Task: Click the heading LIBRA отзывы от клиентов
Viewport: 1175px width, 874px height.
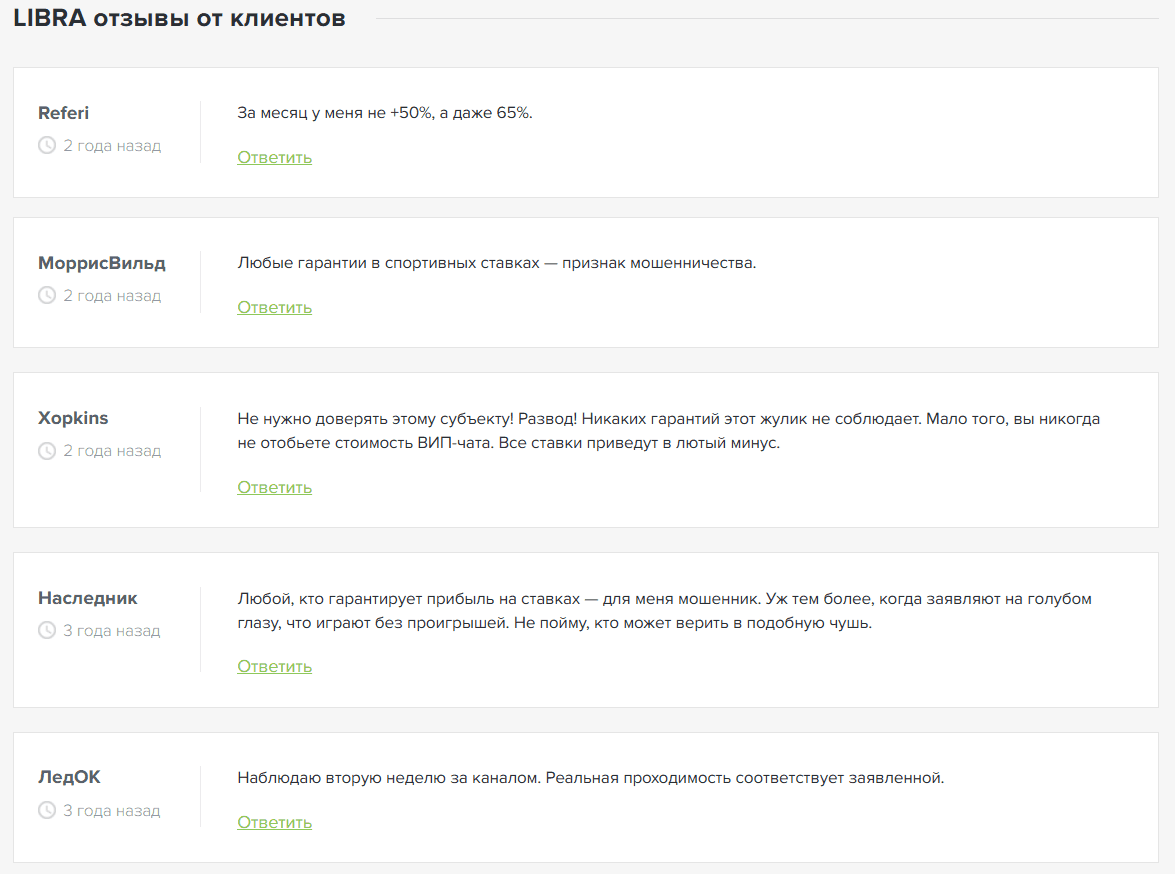Action: coord(179,18)
